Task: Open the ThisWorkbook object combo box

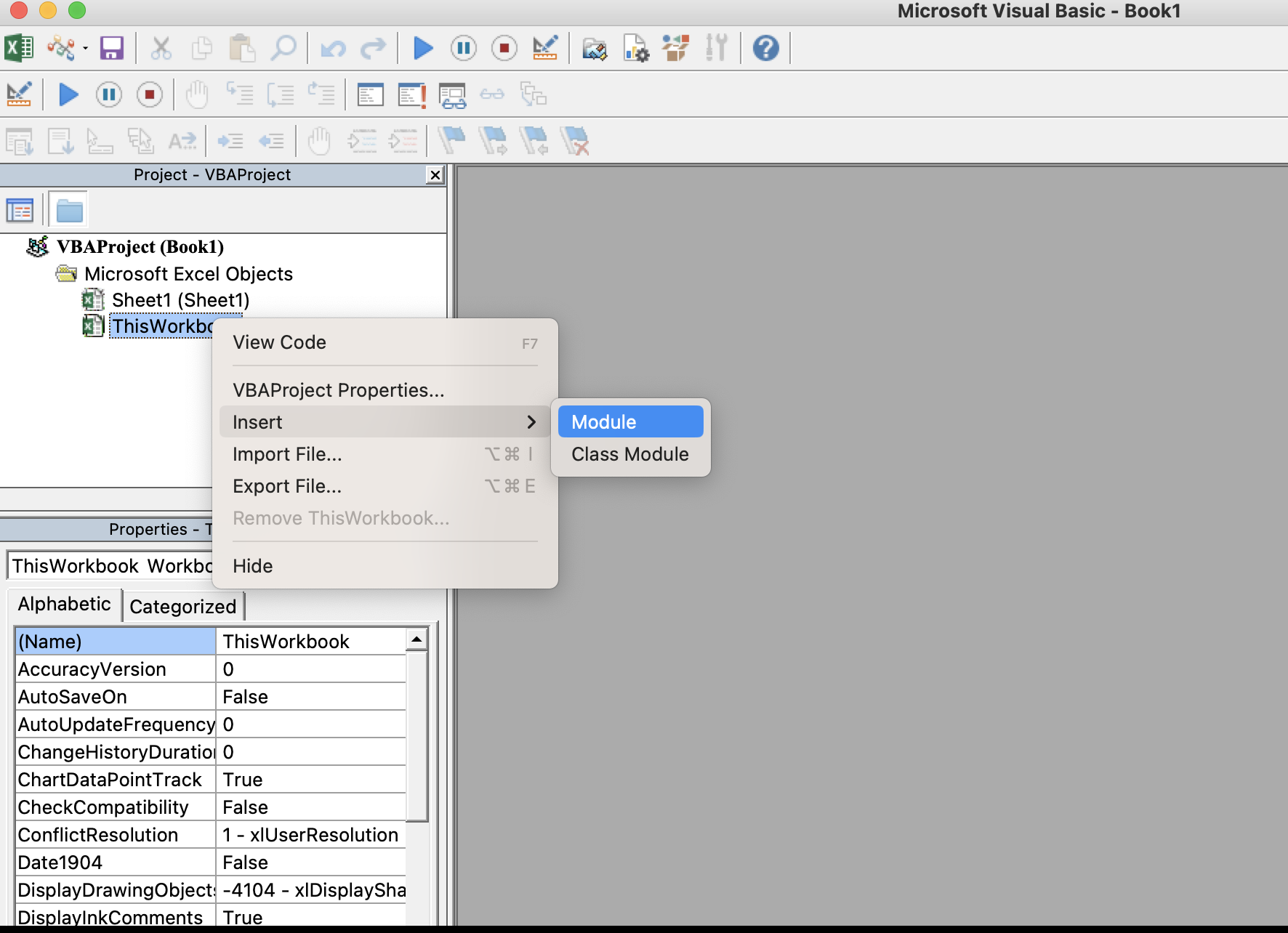Action: point(110,566)
